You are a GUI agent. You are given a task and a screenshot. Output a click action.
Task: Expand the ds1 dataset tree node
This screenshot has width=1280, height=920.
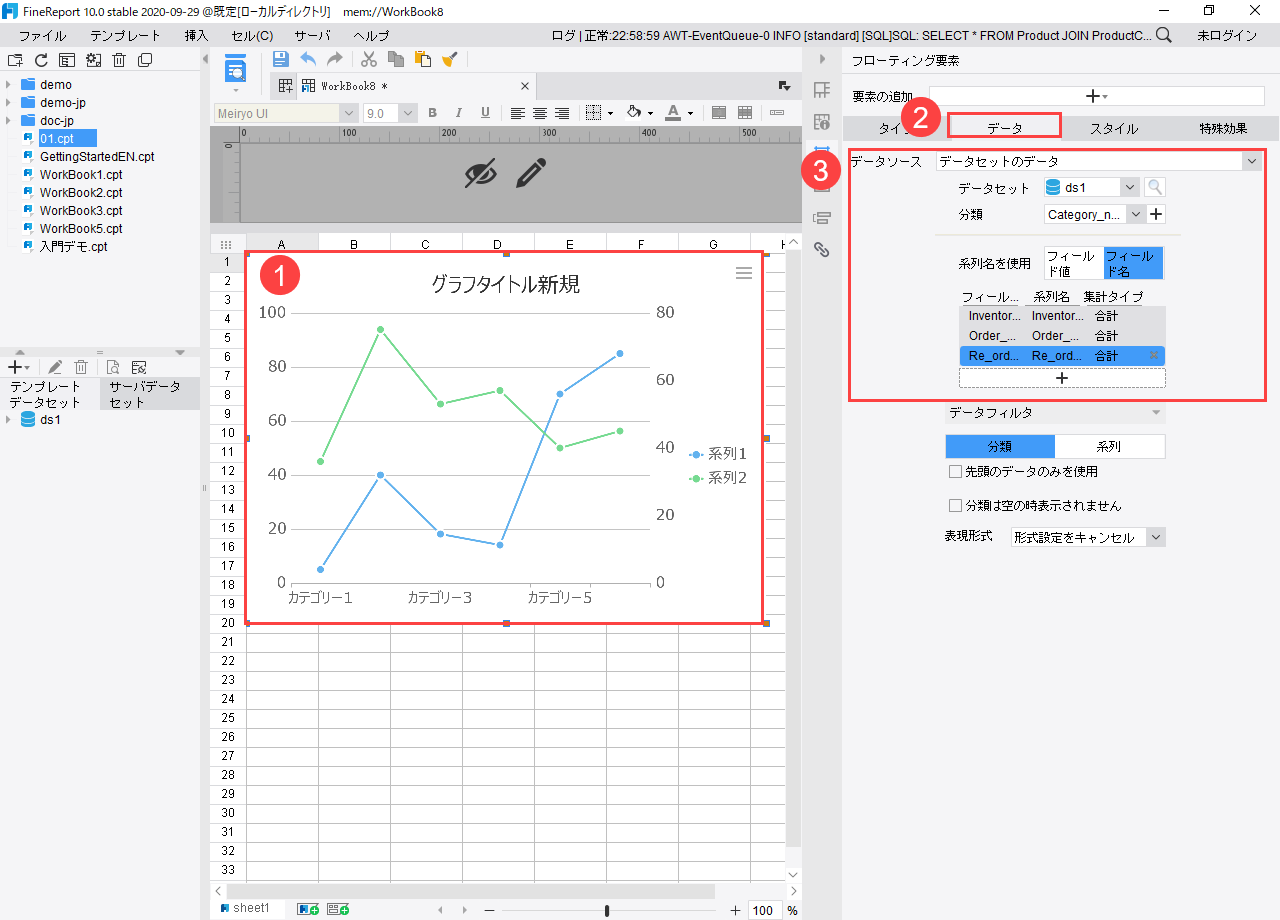8,420
